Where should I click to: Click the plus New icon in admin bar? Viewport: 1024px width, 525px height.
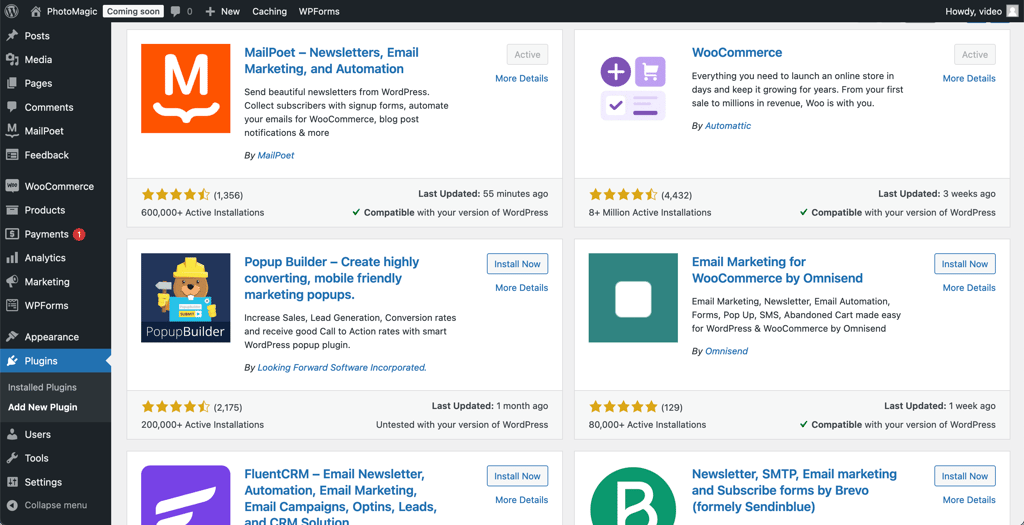tap(210, 11)
